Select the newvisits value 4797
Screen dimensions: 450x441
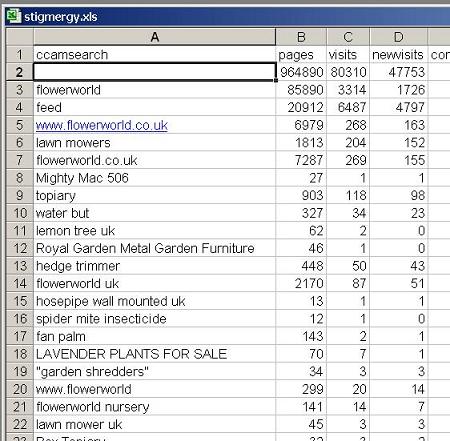click(x=398, y=108)
